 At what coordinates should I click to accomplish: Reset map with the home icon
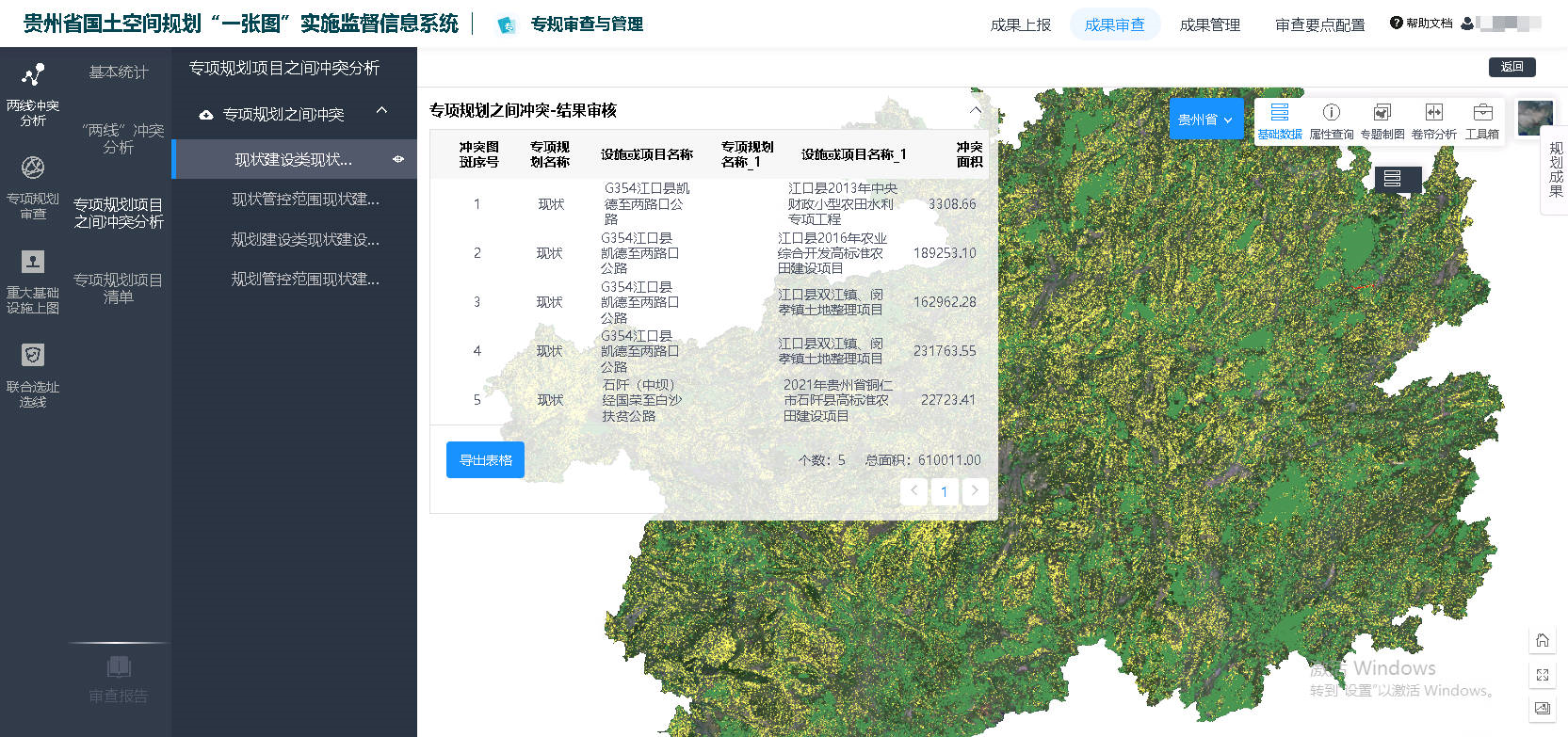click(1542, 641)
